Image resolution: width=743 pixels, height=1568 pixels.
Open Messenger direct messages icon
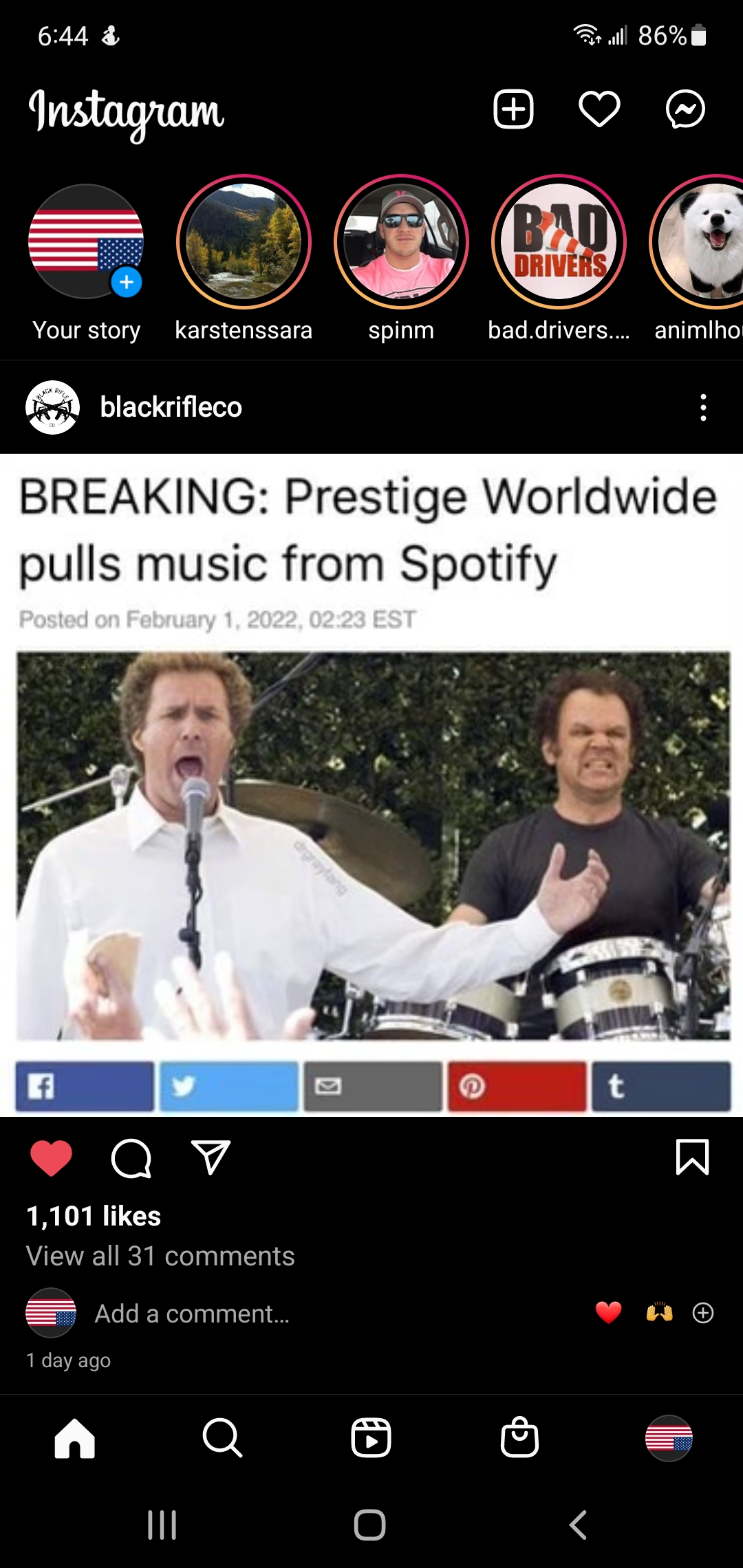pyautogui.click(x=685, y=109)
